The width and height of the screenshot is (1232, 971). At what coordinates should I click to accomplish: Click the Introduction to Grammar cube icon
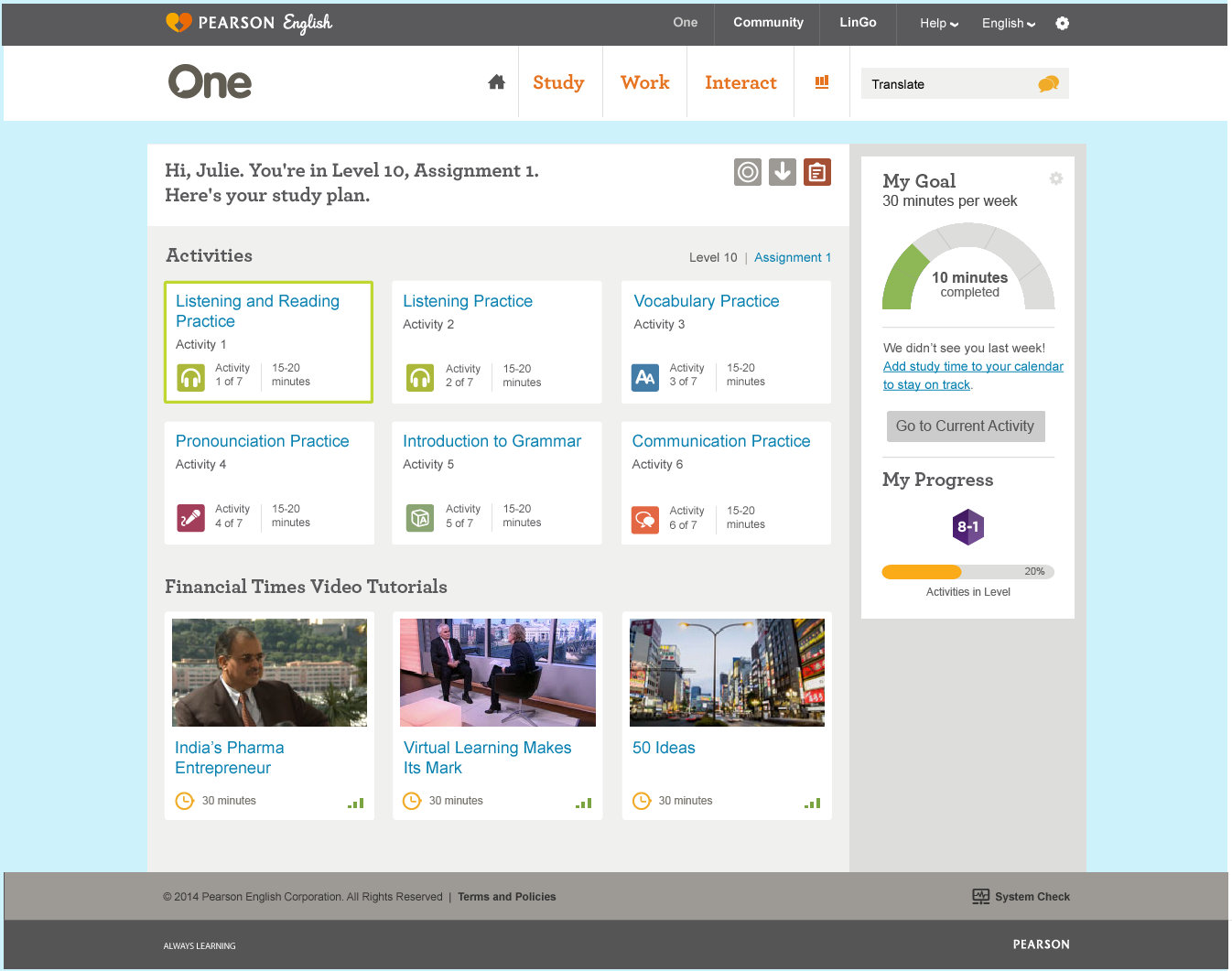pyautogui.click(x=419, y=518)
